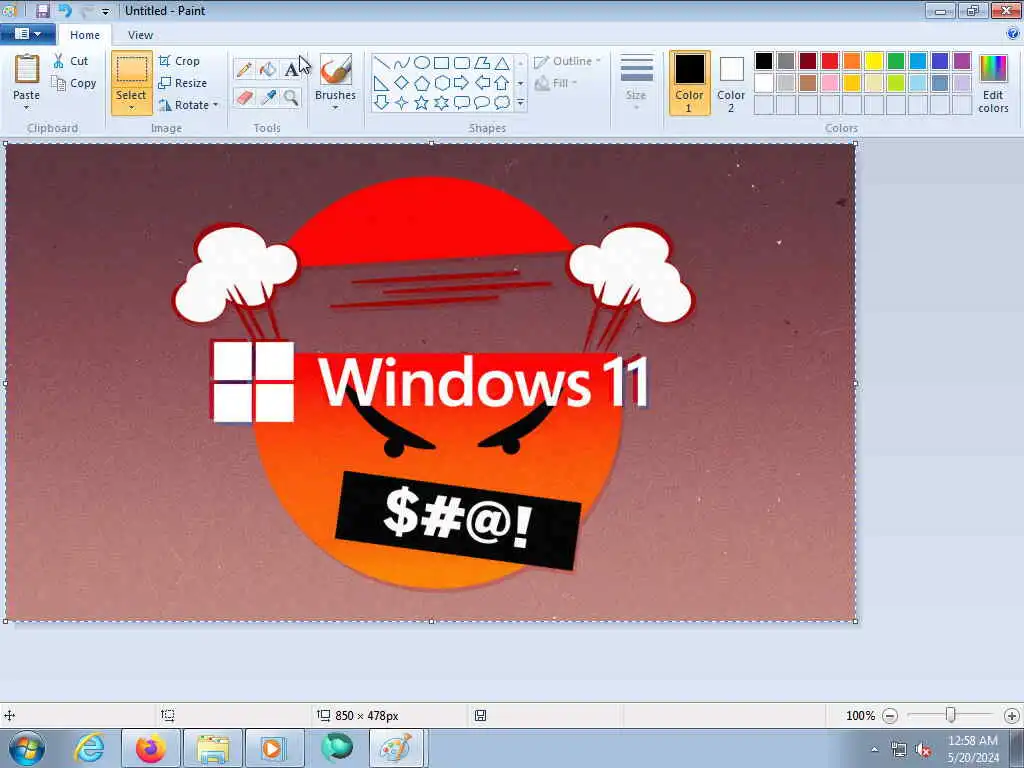Open the Fill dropdown
Screen dimensions: 1024x768
(x=556, y=83)
